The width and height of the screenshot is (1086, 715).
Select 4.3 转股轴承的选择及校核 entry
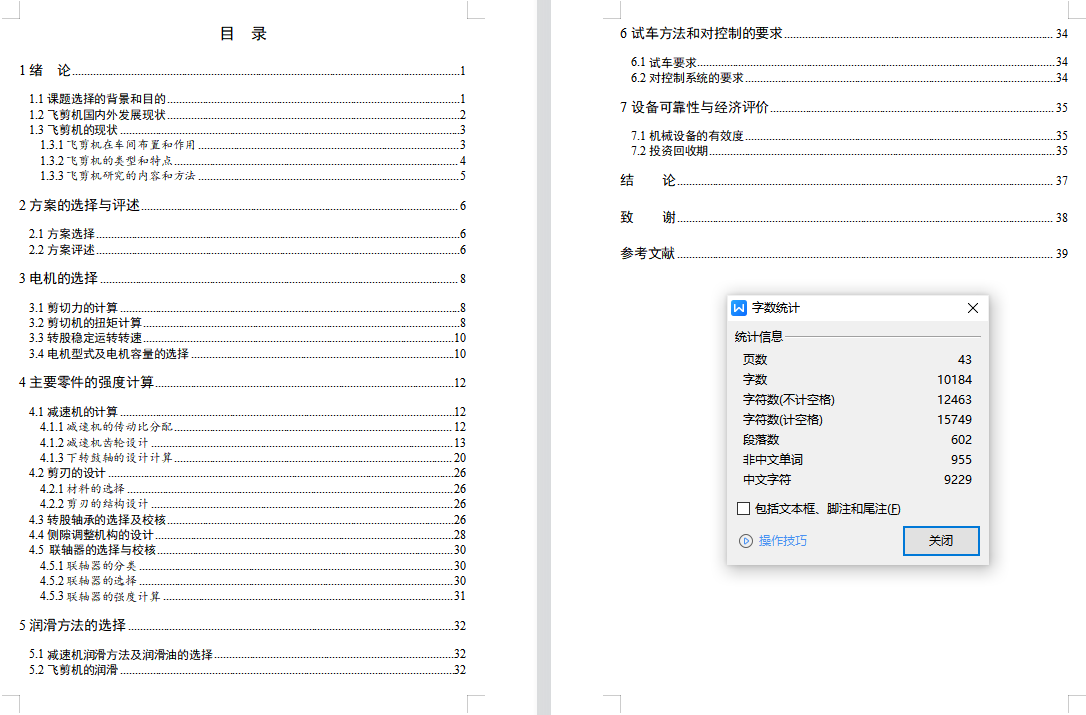click(97, 520)
